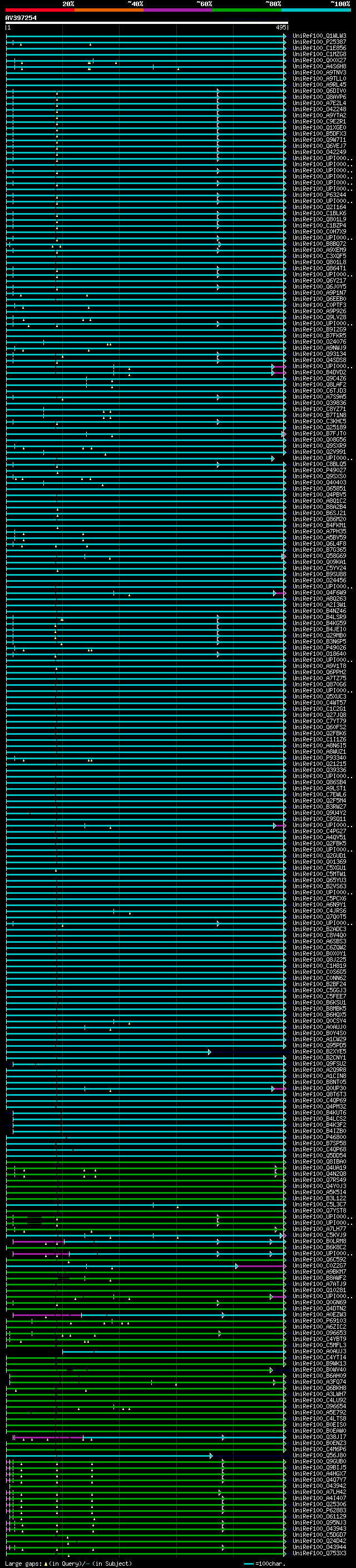The width and height of the screenshot is (356, 1568).
Task: Select the UniRef100_O42249 hit label
Action: click(x=319, y=152)
